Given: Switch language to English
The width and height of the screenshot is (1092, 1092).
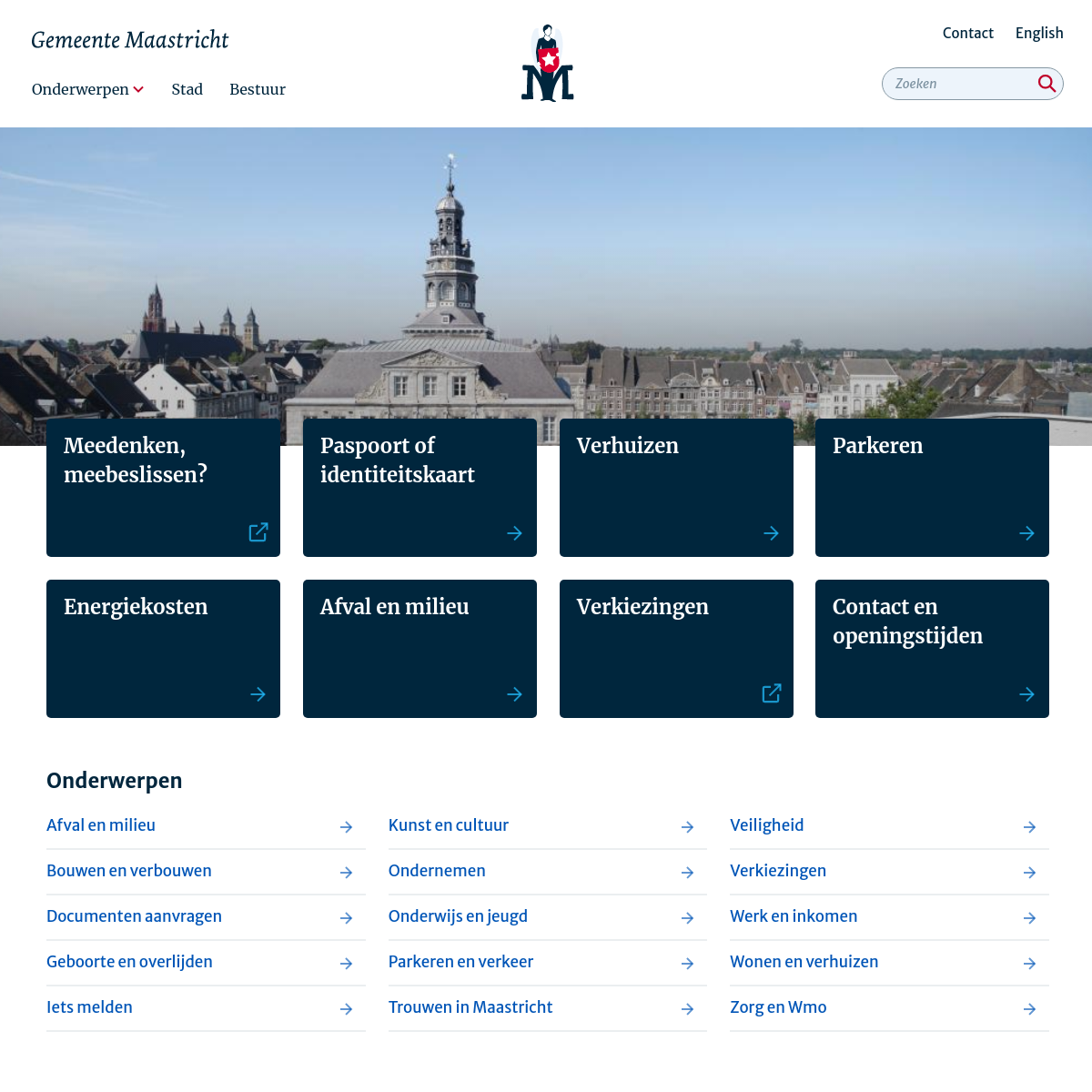Looking at the screenshot, I should click(x=1039, y=33).
